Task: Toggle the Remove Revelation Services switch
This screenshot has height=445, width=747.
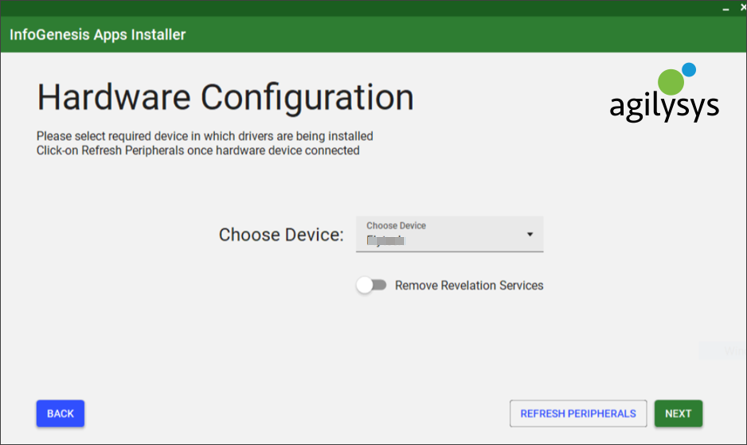Action: (x=372, y=285)
